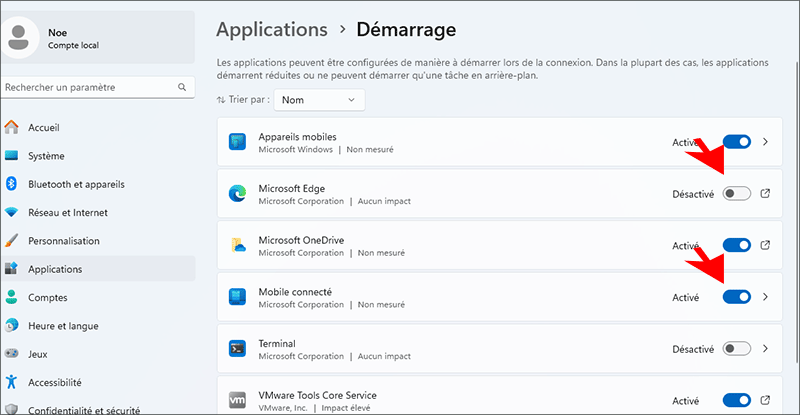
Task: Click the Confidentialité et sécurité shield icon
Action: click(x=11, y=409)
